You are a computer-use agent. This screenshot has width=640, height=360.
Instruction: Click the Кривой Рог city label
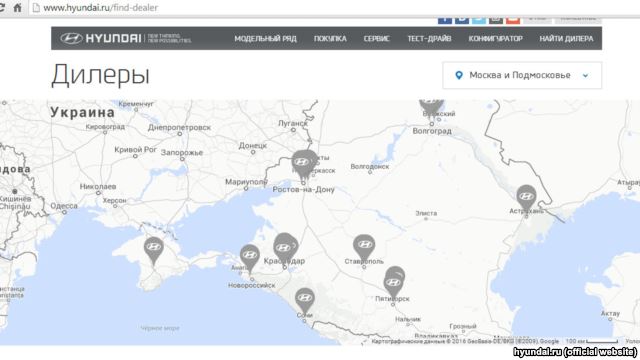136,150
